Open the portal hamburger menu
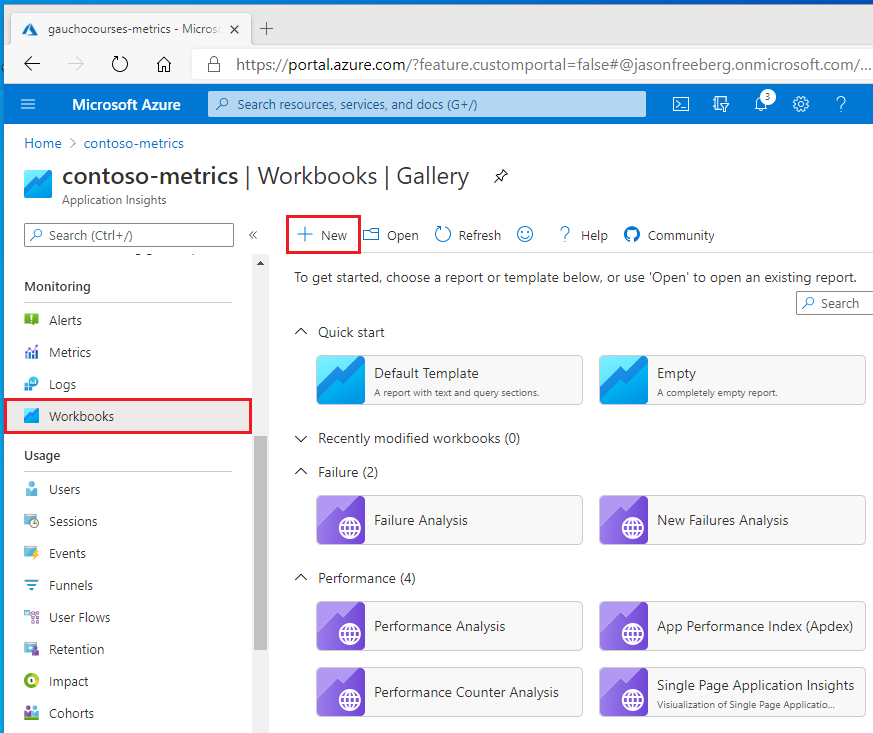Screen dimensions: 873x733 pos(27,104)
